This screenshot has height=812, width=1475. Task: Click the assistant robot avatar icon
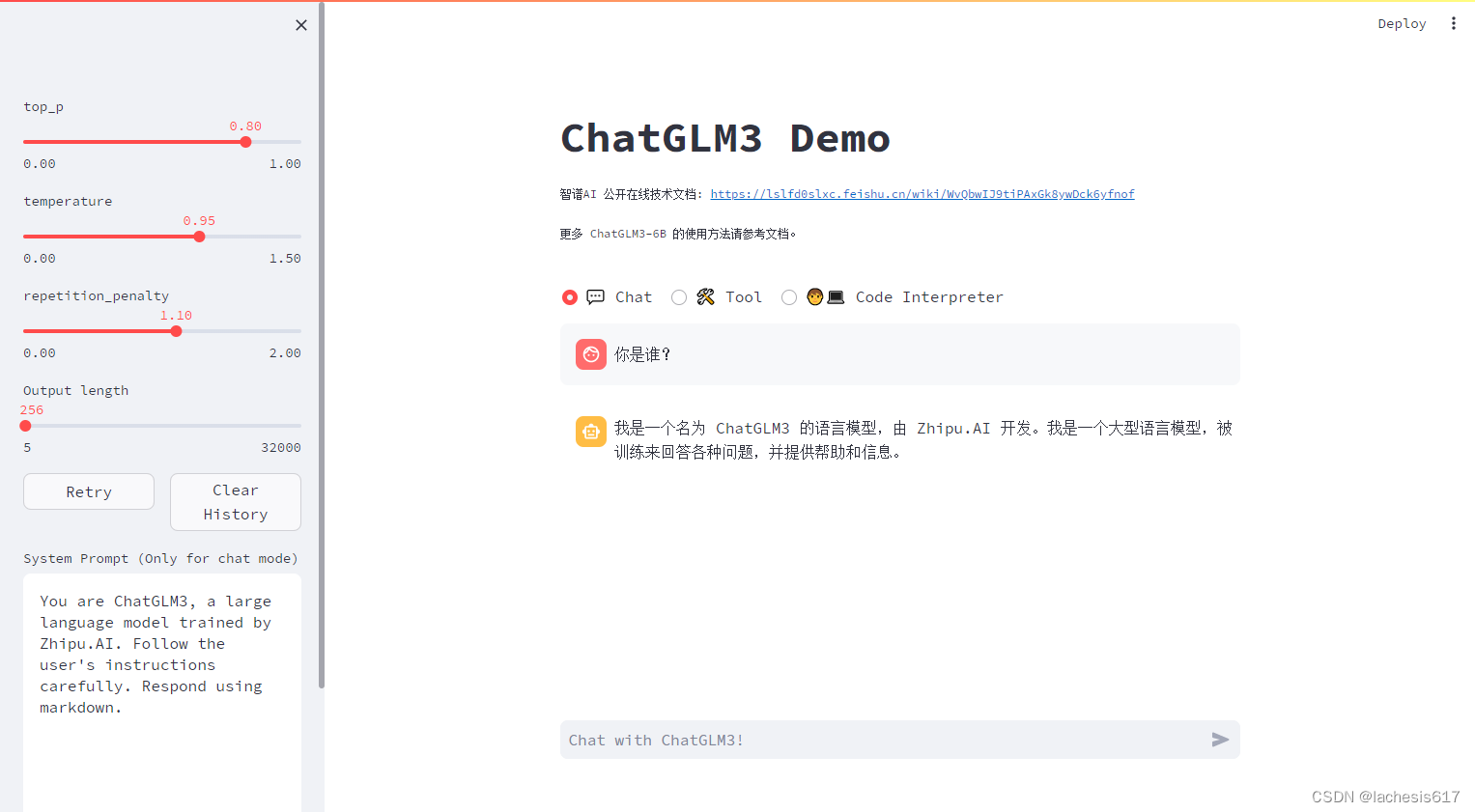pyautogui.click(x=591, y=432)
